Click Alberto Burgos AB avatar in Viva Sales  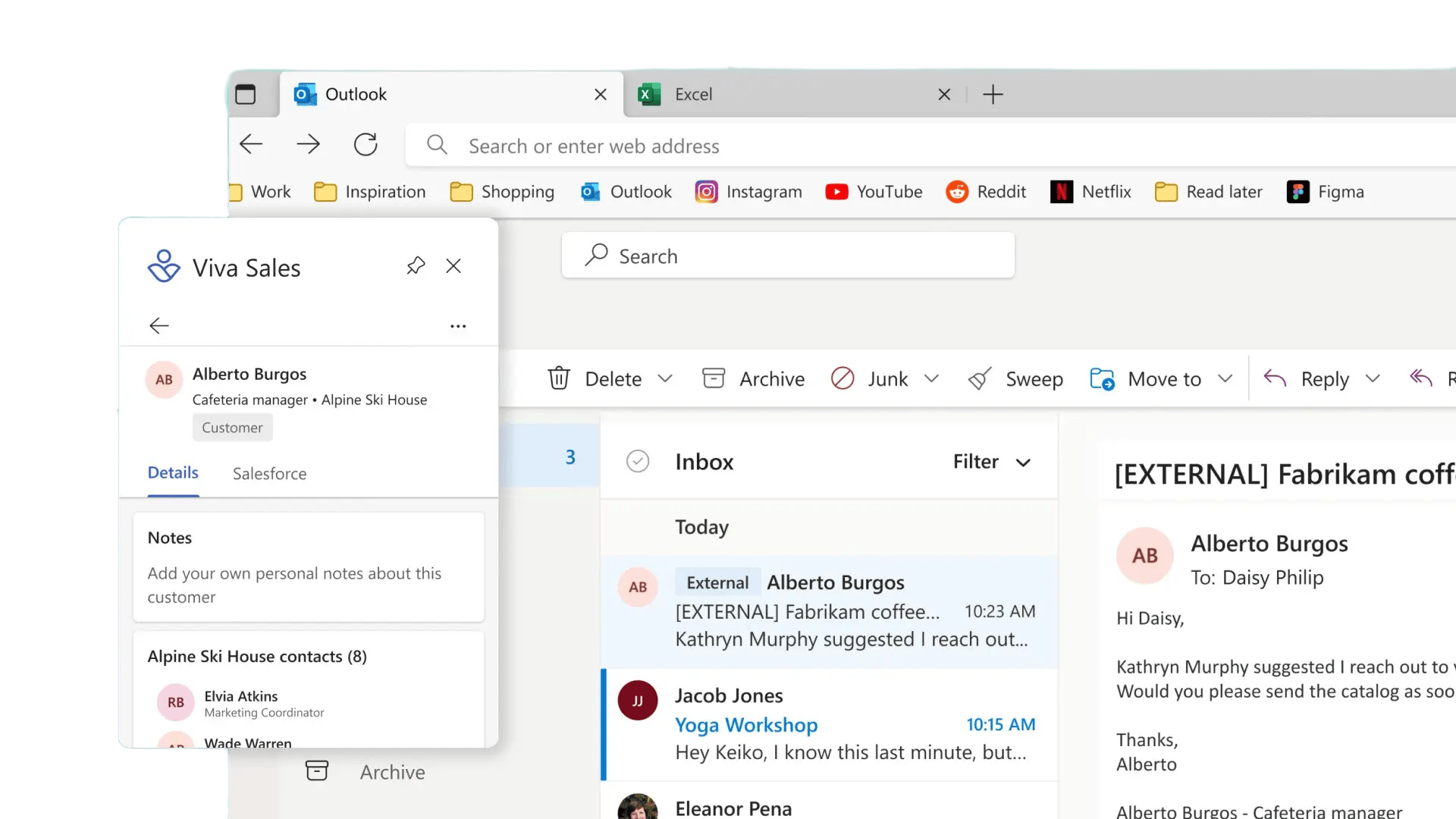(x=165, y=380)
